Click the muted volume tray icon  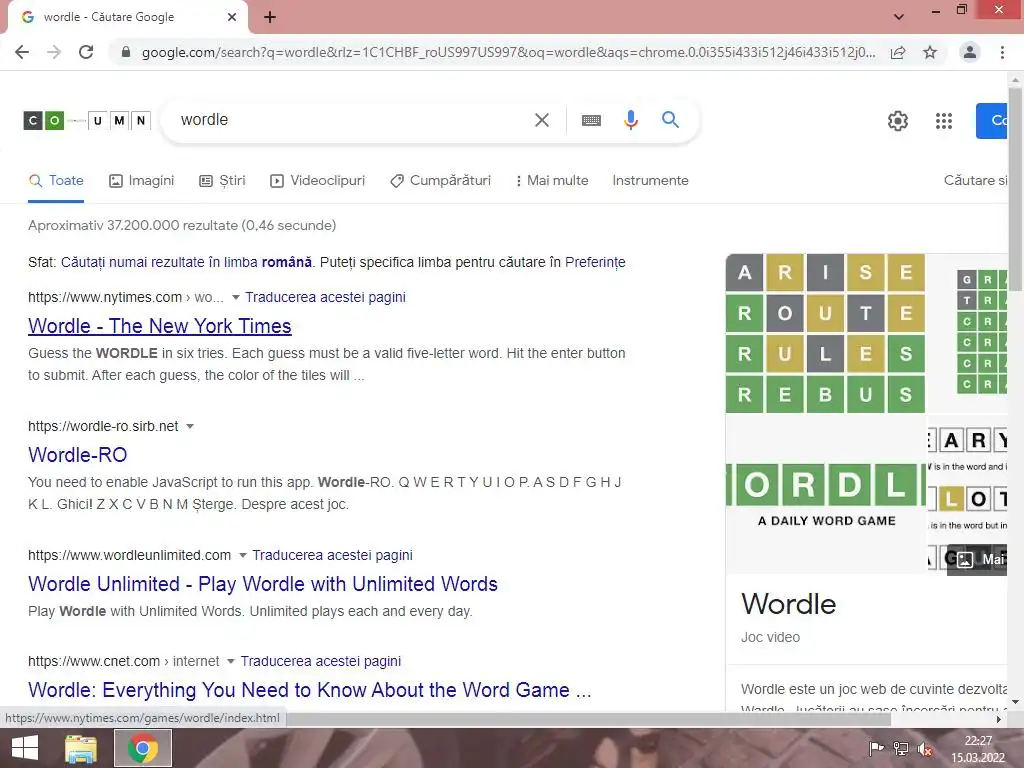pos(925,748)
